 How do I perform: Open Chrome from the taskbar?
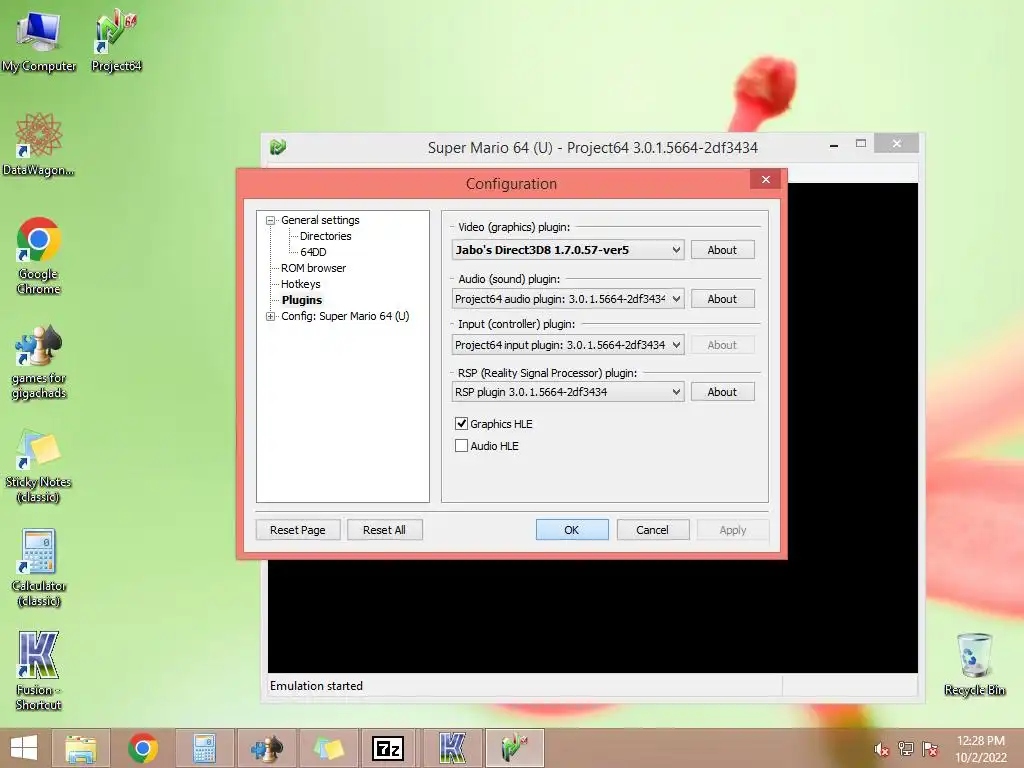[142, 748]
